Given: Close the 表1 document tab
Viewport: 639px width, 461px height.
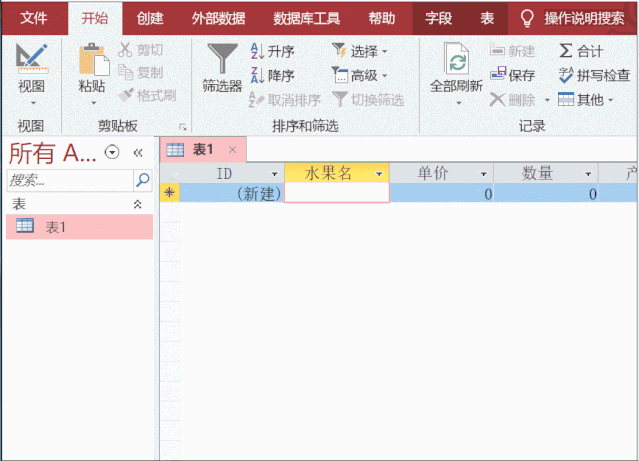Looking at the screenshot, I should [233, 150].
